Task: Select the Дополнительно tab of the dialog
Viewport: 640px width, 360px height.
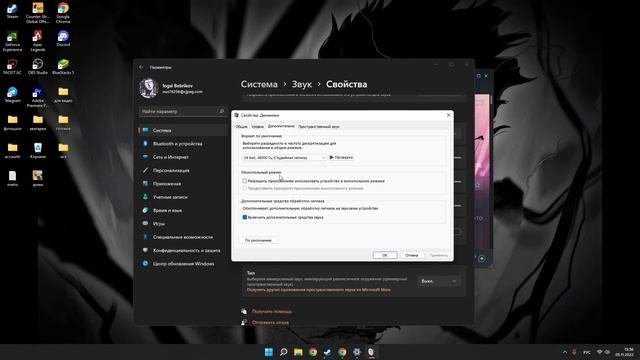Action: point(281,126)
